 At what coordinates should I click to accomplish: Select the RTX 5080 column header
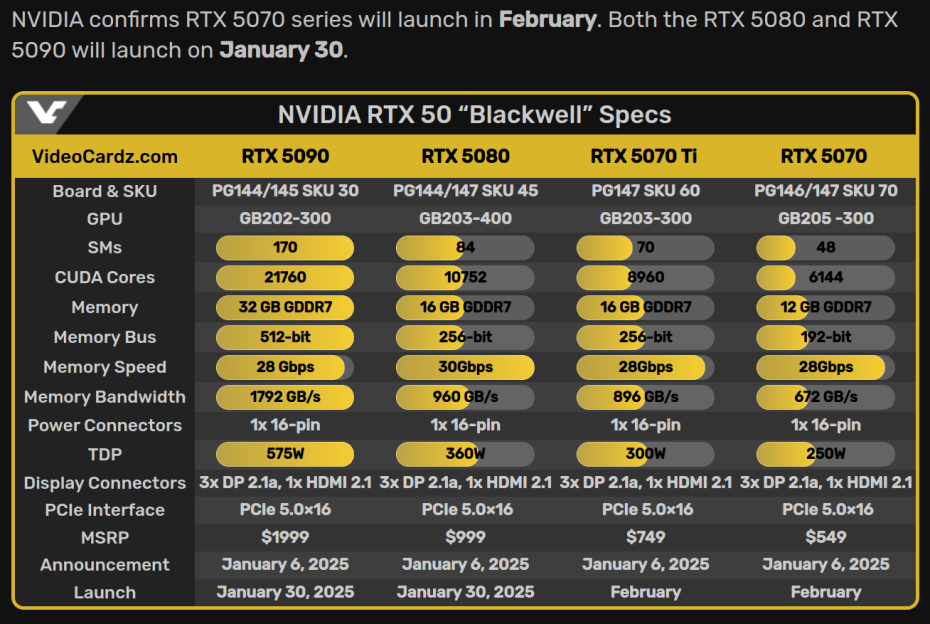pyautogui.click(x=465, y=156)
